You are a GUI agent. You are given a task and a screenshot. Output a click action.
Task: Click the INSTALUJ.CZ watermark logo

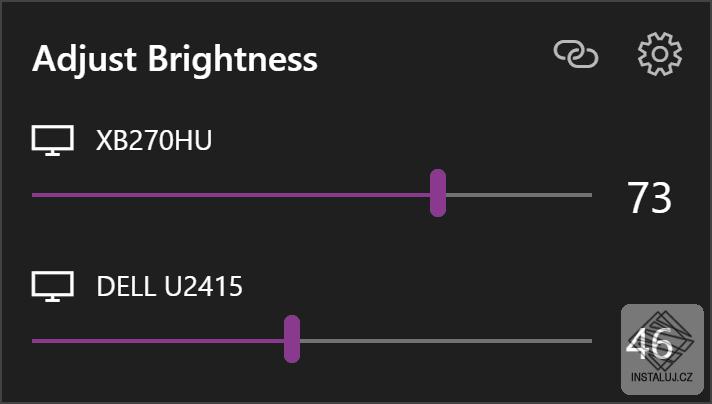664,349
